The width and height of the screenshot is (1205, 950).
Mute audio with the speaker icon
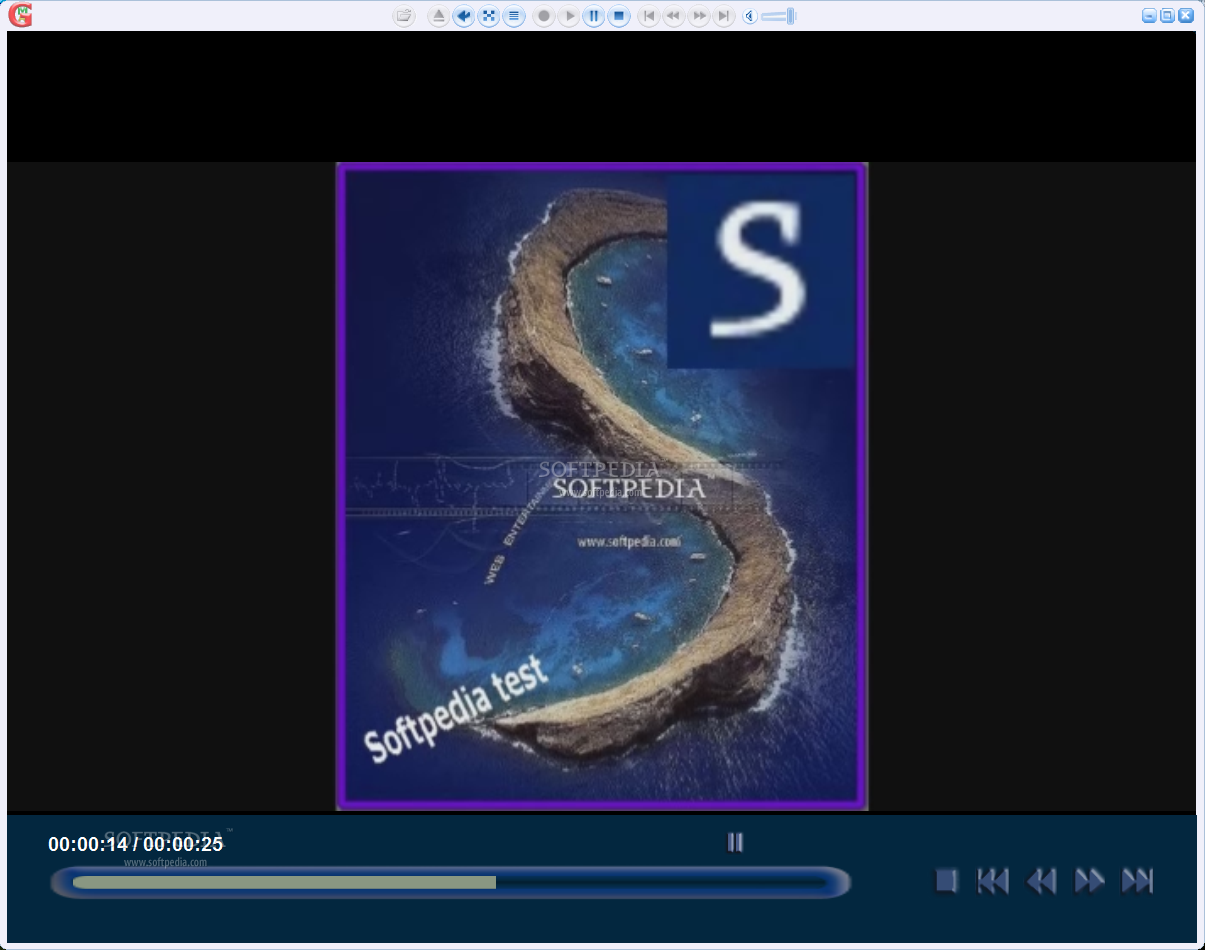coord(750,16)
